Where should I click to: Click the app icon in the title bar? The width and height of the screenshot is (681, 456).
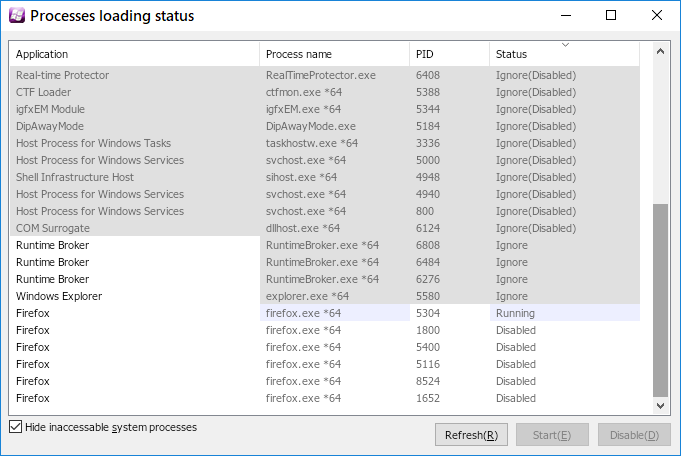(17, 16)
